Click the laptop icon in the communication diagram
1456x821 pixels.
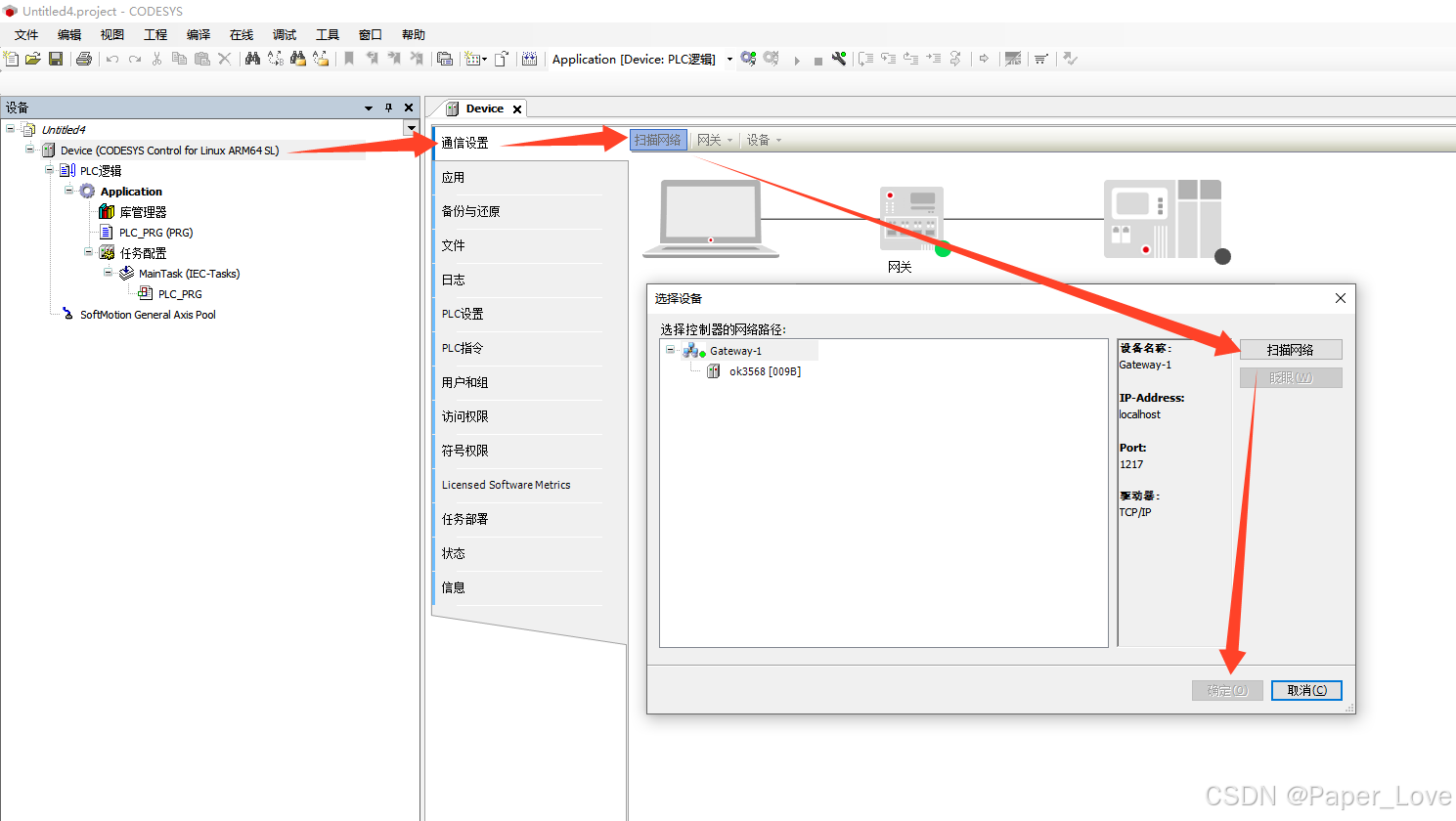711,219
